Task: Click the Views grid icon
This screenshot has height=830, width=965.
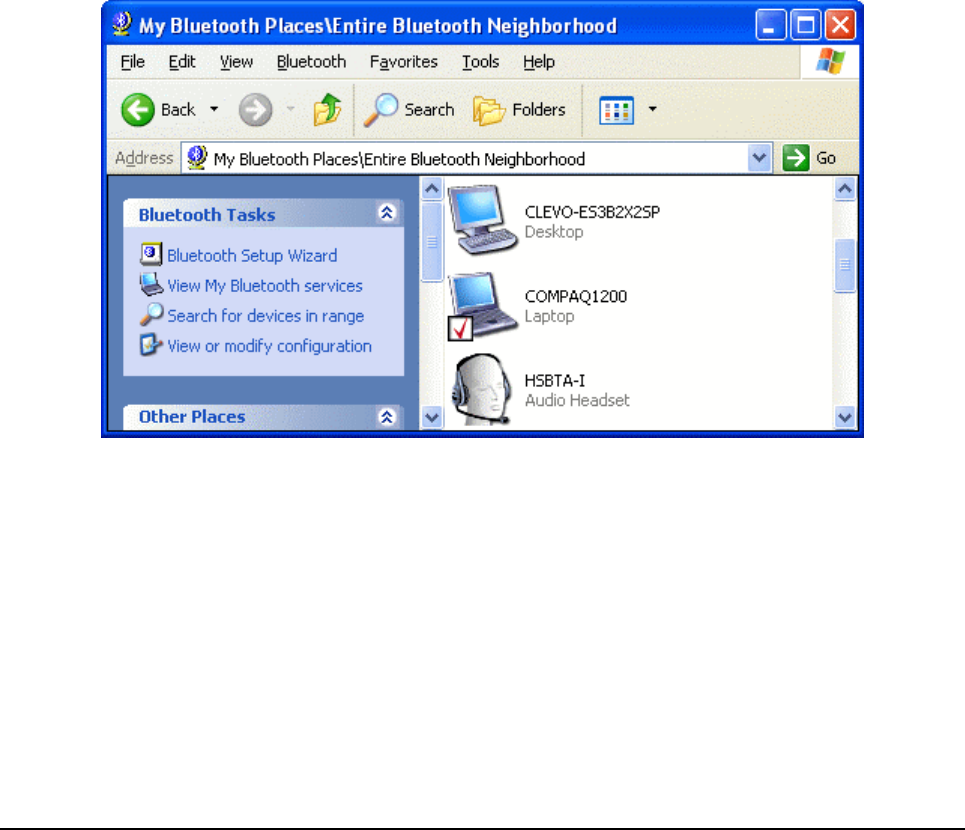Action: coord(617,111)
